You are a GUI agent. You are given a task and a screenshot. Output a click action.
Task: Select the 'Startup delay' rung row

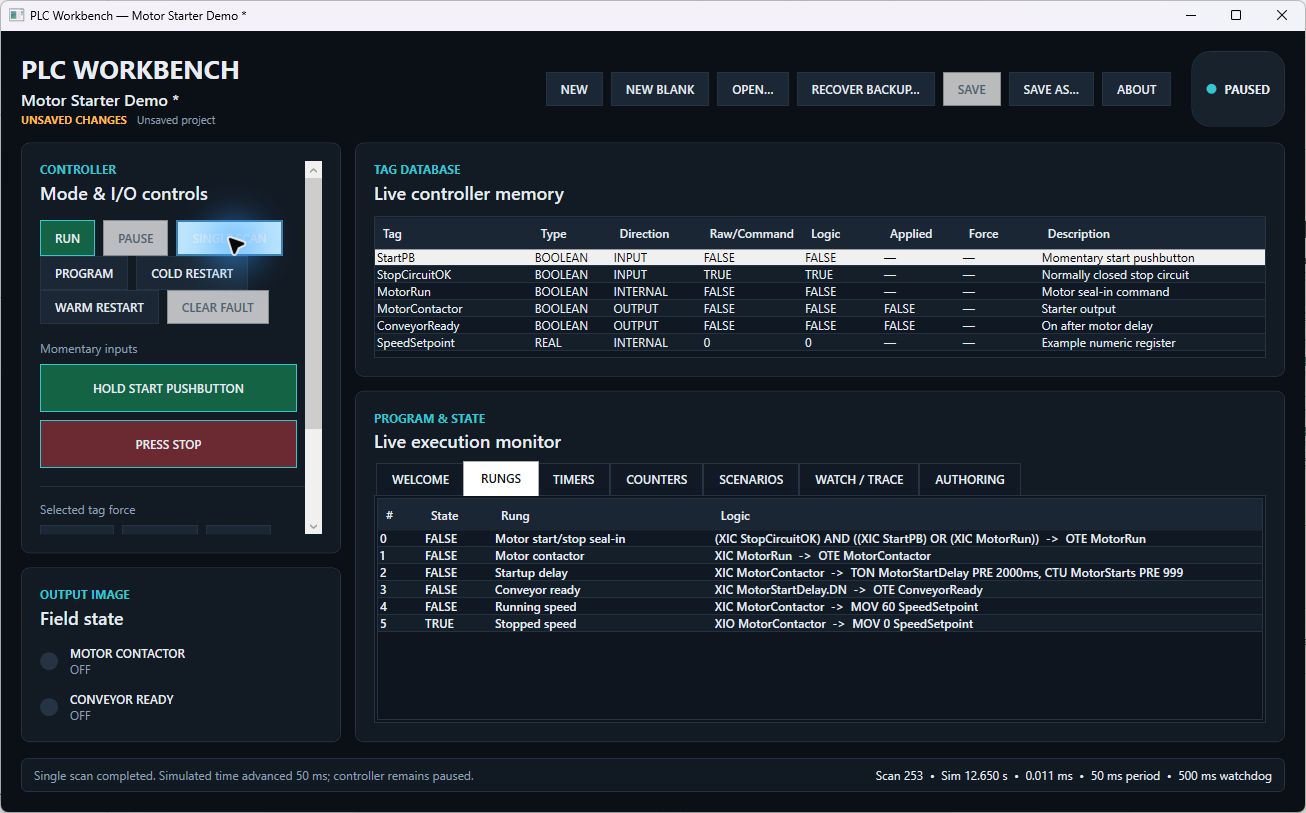(820, 573)
